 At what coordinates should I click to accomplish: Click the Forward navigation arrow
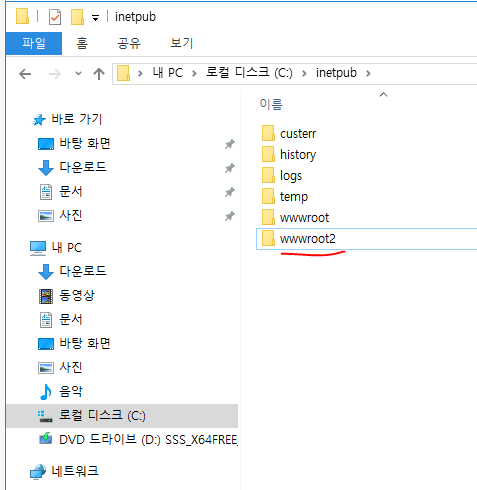click(x=55, y=74)
